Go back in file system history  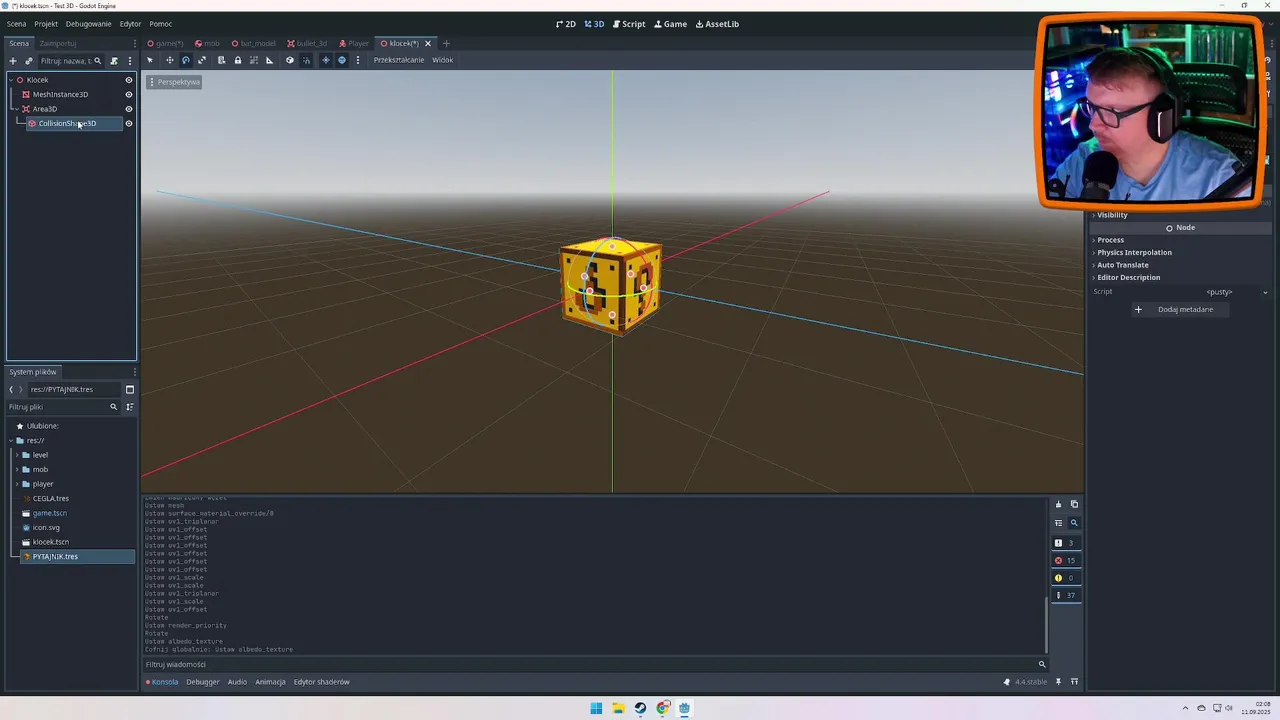(x=11, y=389)
